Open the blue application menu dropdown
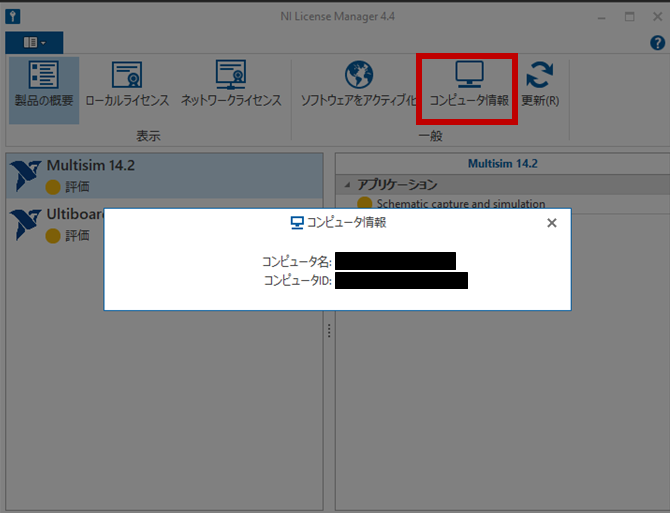 pyautogui.click(x=35, y=43)
